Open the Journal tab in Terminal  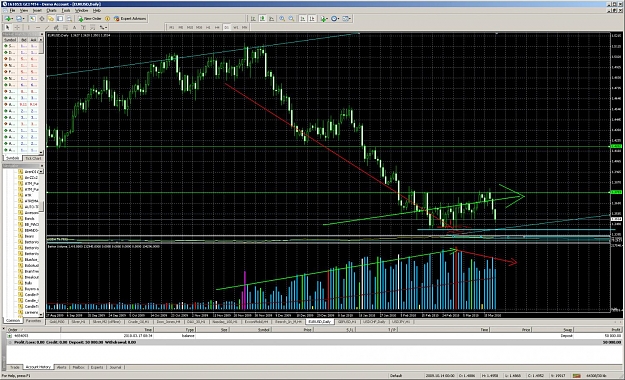(115, 367)
